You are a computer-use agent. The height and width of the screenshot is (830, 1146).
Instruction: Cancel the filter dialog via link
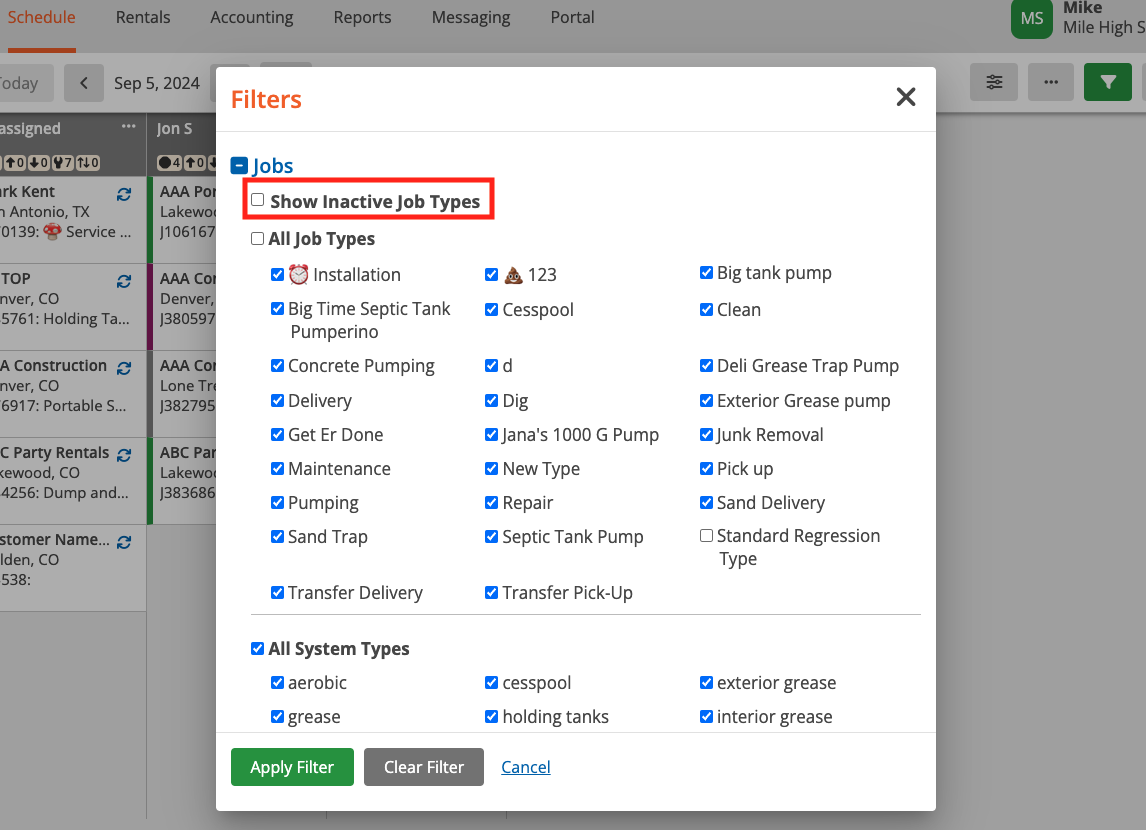525,767
